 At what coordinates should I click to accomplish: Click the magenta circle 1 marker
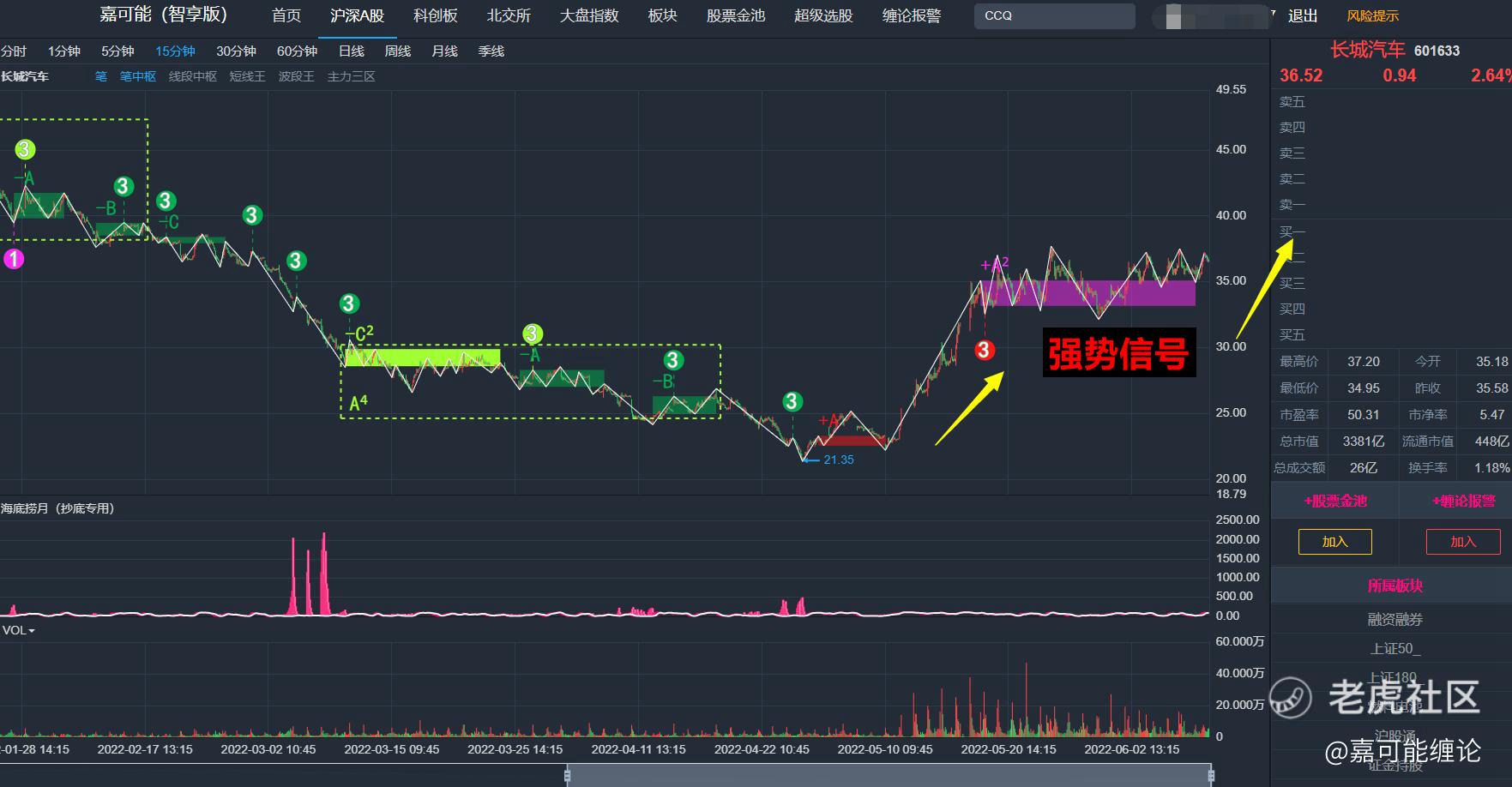(14, 258)
